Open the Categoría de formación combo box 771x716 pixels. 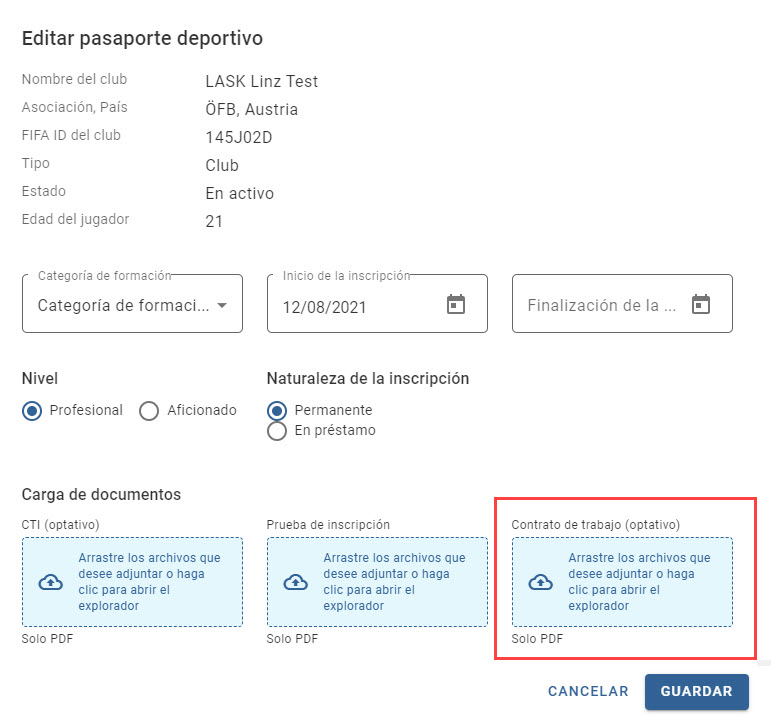coord(132,303)
